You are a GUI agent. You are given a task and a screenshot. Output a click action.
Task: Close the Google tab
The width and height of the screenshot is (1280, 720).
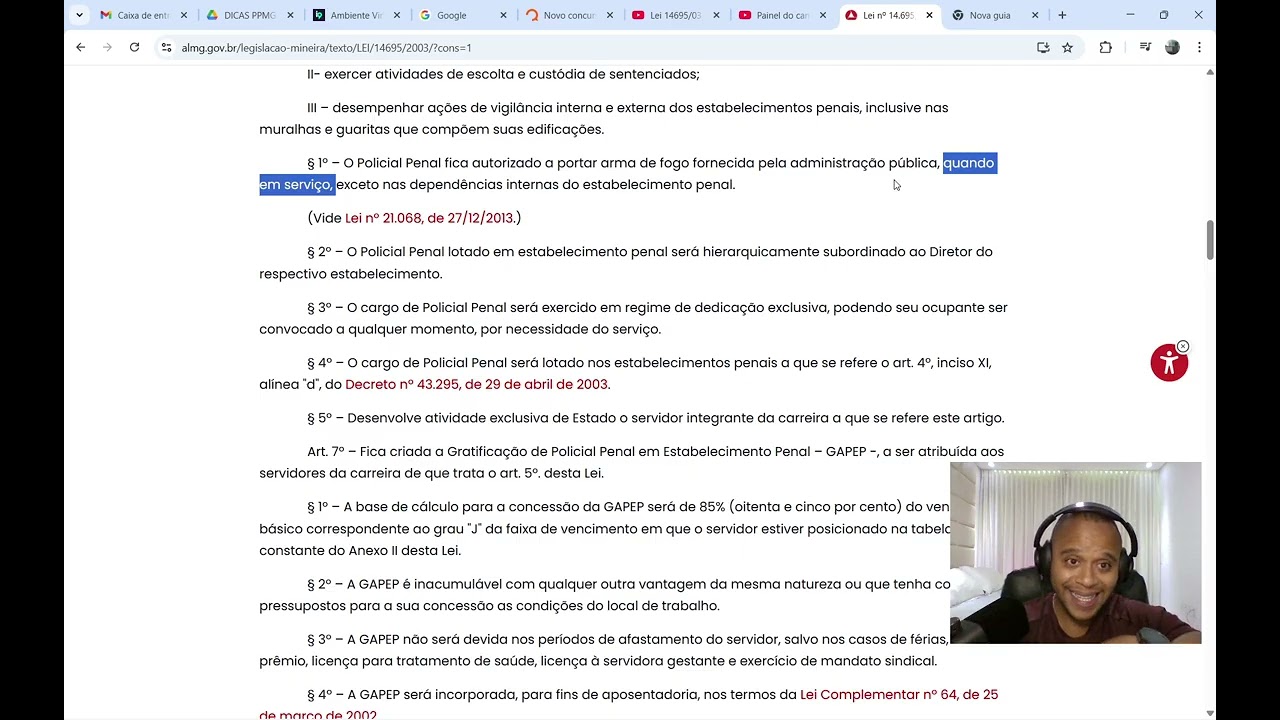pyautogui.click(x=503, y=15)
